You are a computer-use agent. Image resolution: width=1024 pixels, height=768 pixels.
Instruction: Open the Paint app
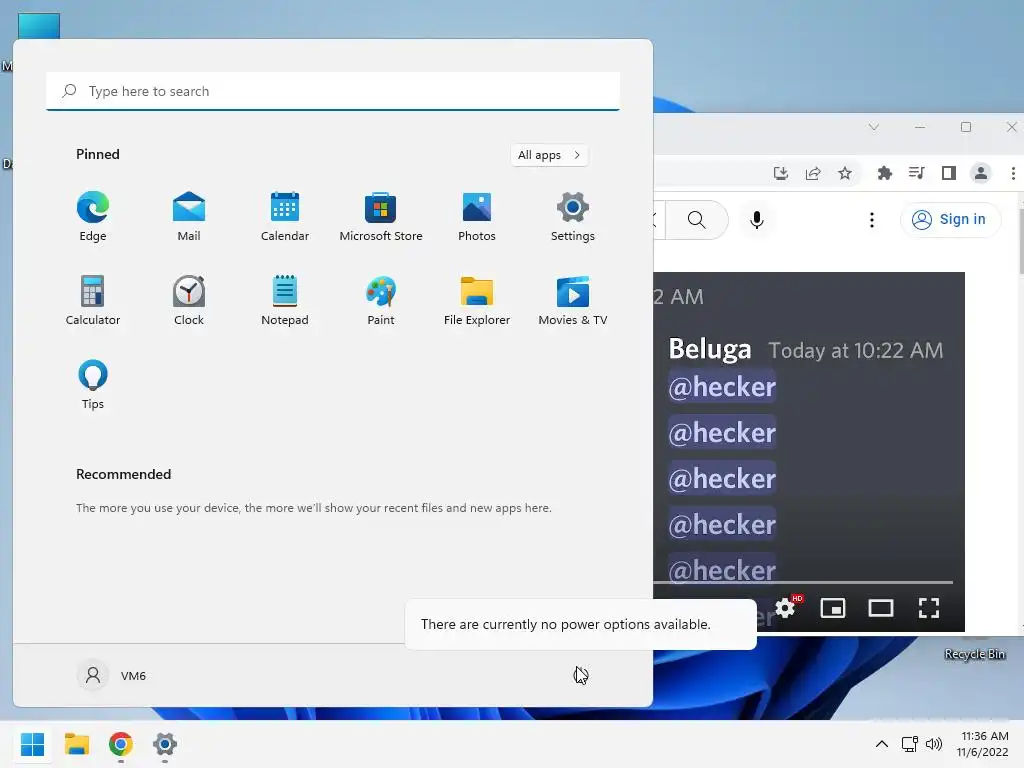click(381, 300)
